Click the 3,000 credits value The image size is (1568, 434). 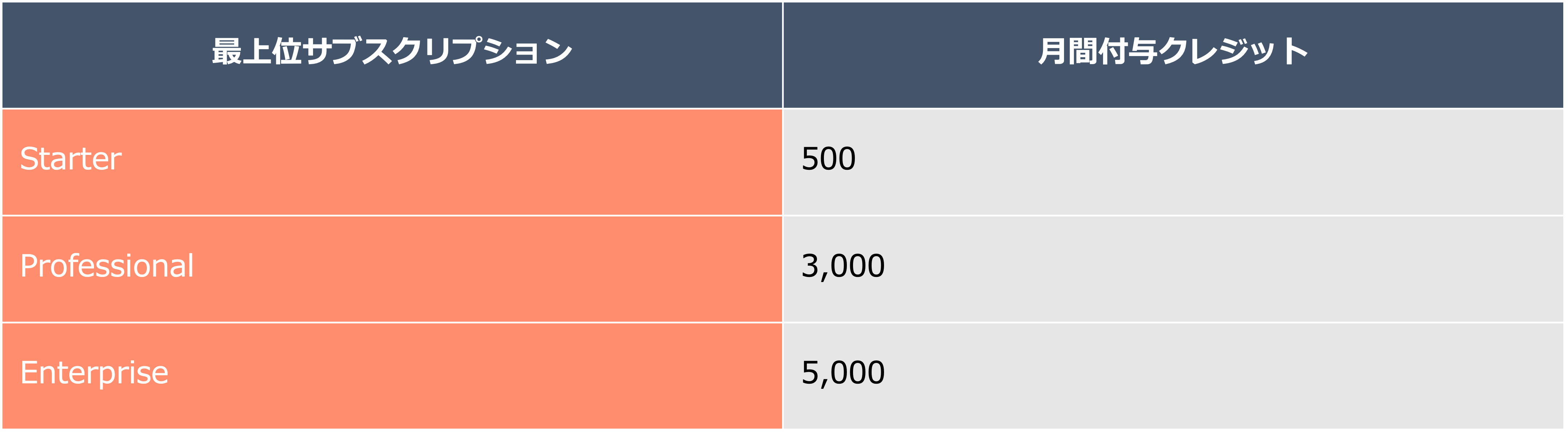coord(843,267)
